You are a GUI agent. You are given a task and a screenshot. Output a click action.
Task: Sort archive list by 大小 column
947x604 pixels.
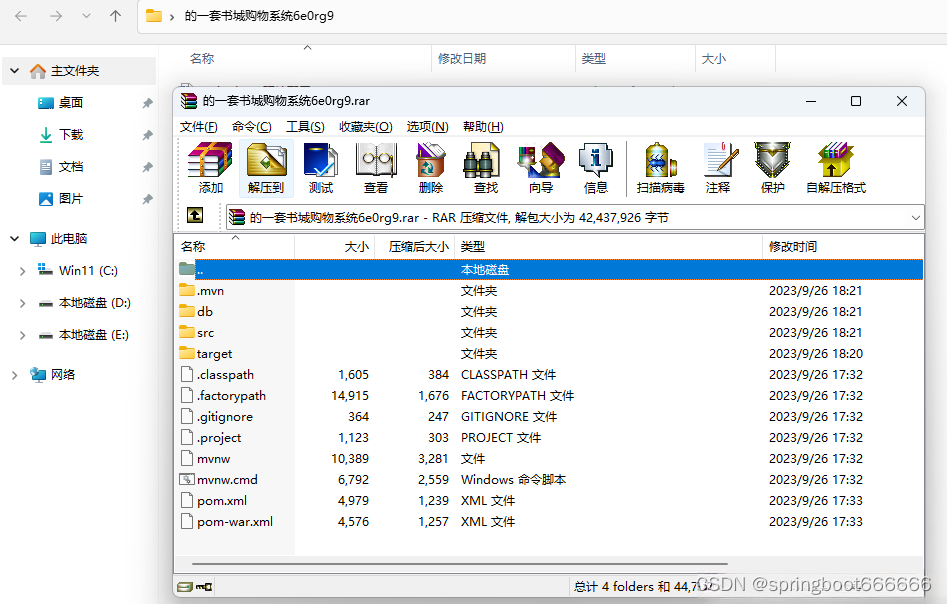click(335, 246)
